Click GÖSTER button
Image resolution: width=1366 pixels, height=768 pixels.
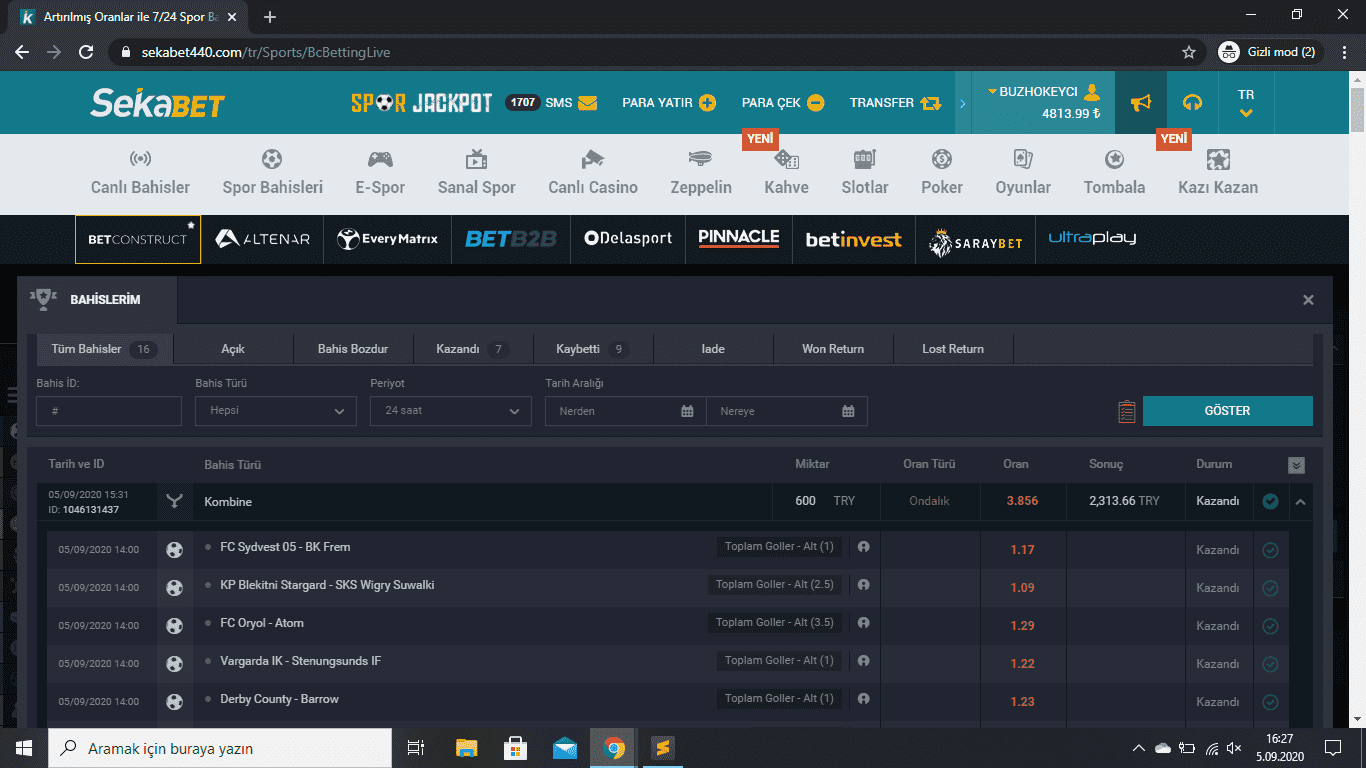point(1228,411)
